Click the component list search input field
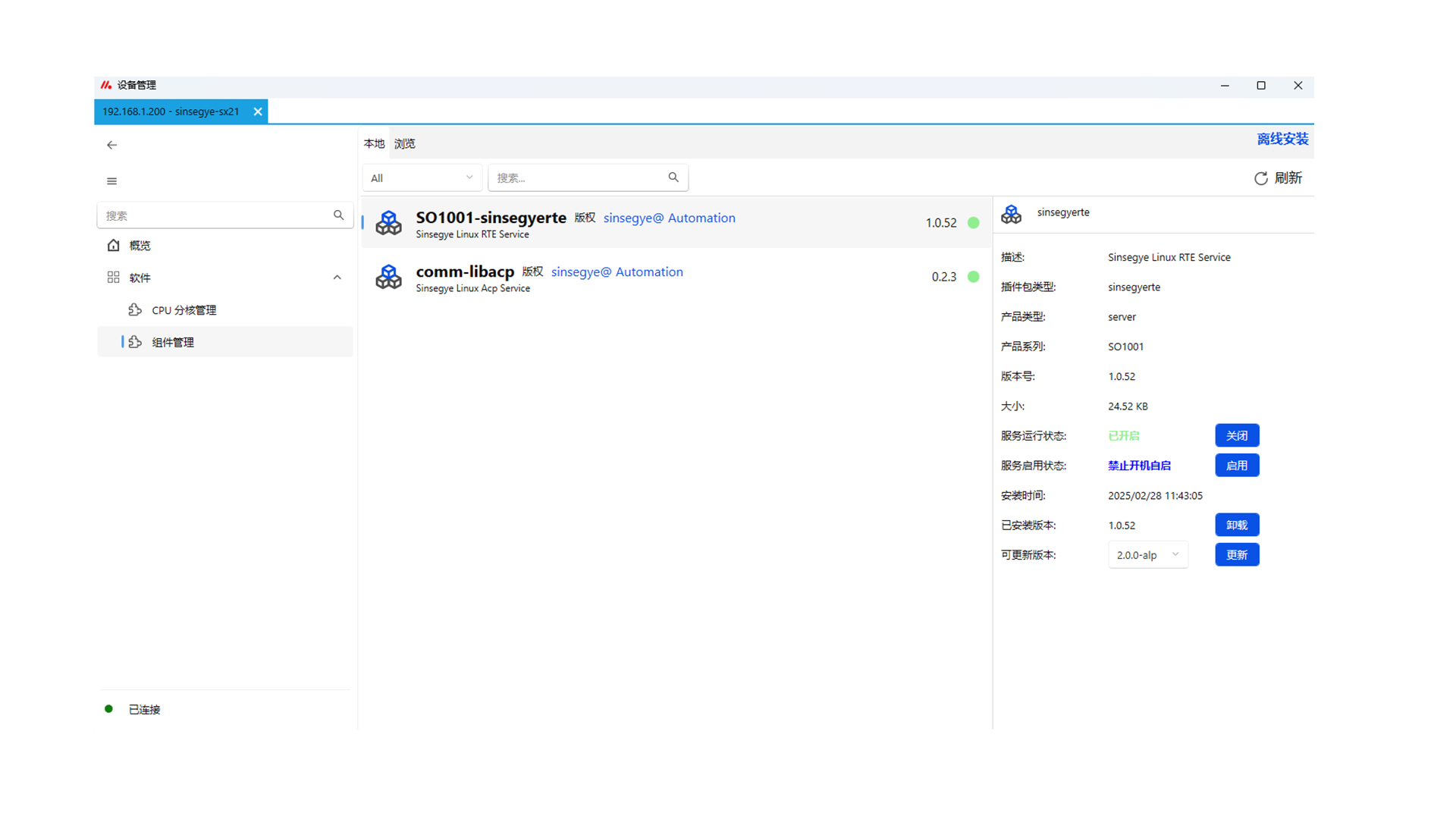This screenshot has height=819, width=1456. point(576,177)
